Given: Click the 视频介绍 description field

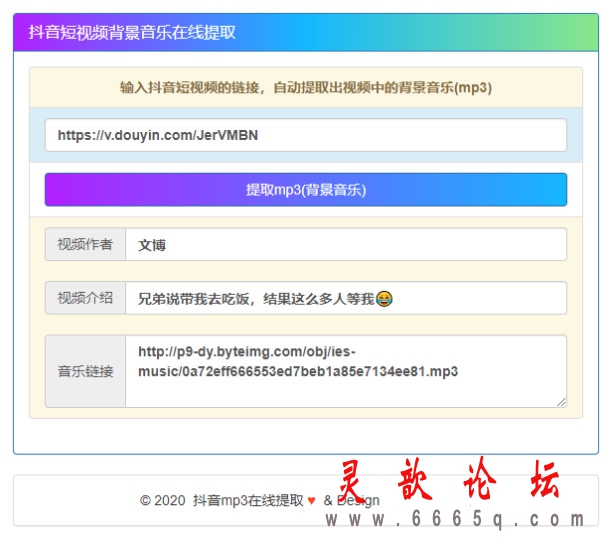Looking at the screenshot, I should (346, 298).
